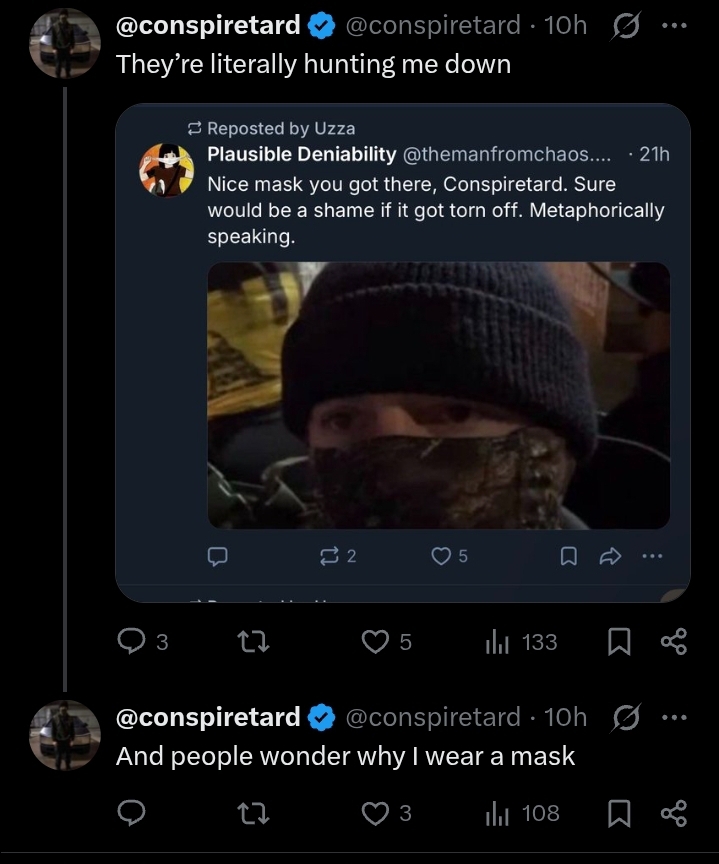Screen dimensions: 719x864
Task: Click the Grok icon on first post
Action: 627,25
